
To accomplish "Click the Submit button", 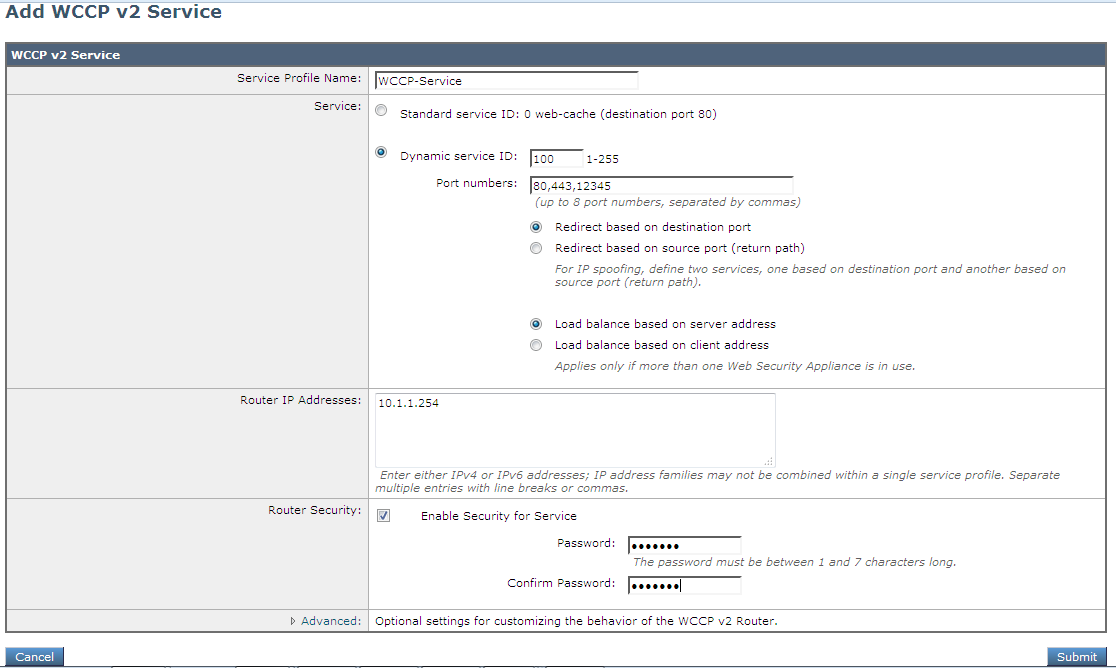I will coord(1077,657).
